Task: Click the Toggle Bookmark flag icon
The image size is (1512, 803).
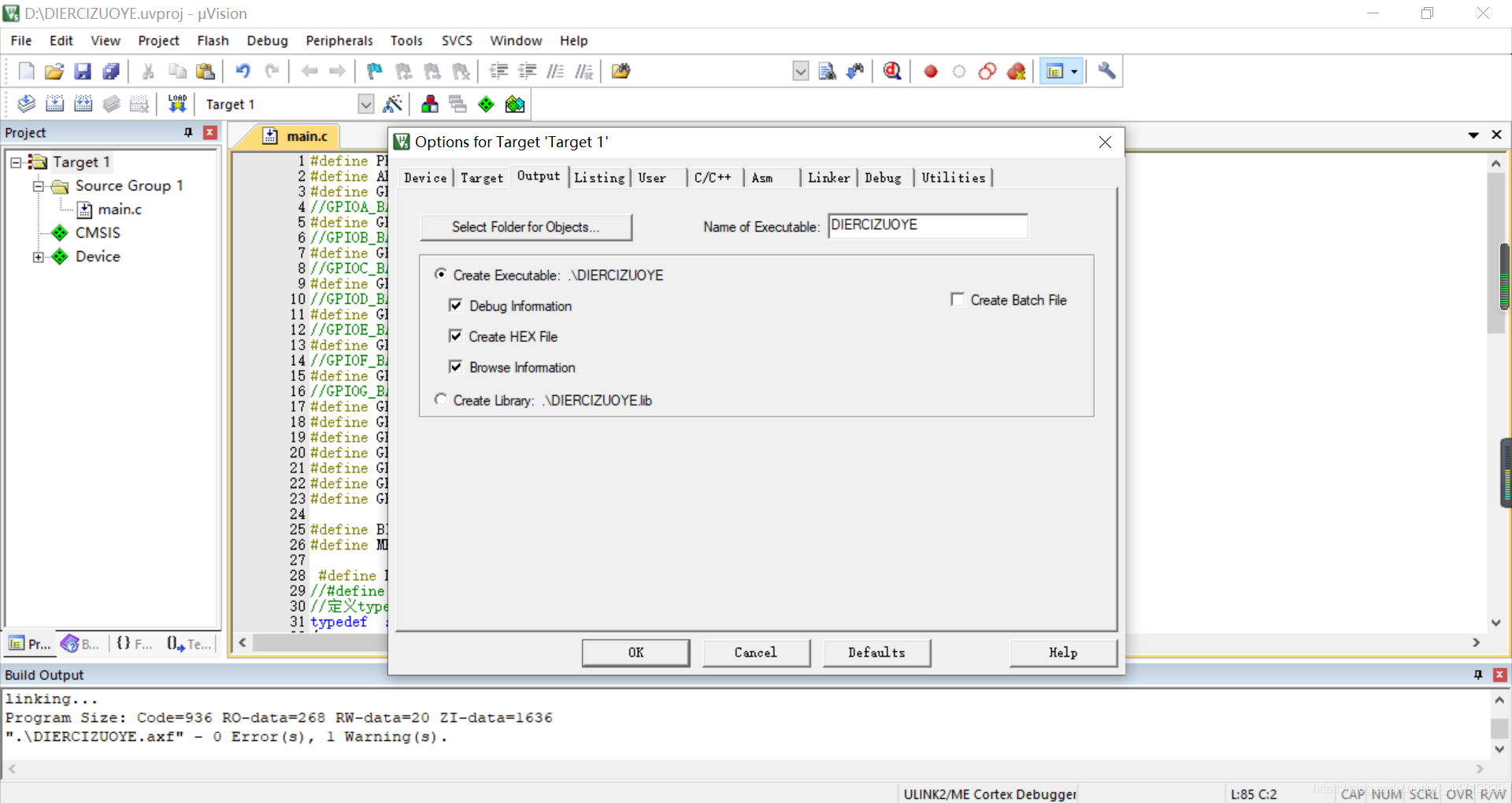Action: (x=375, y=72)
